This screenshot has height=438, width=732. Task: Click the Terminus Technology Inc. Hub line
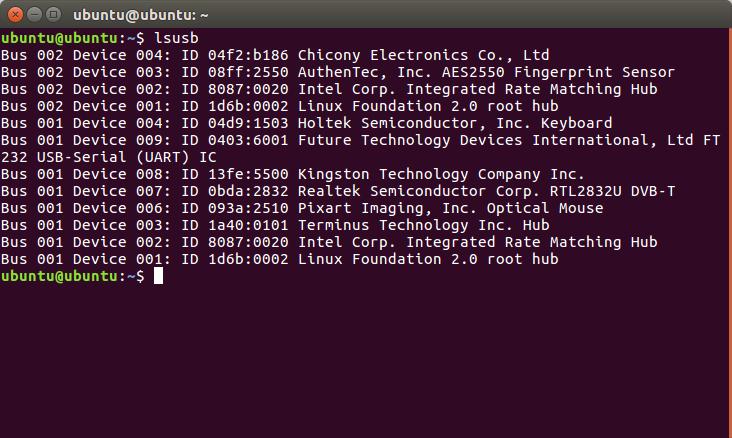click(x=275, y=225)
